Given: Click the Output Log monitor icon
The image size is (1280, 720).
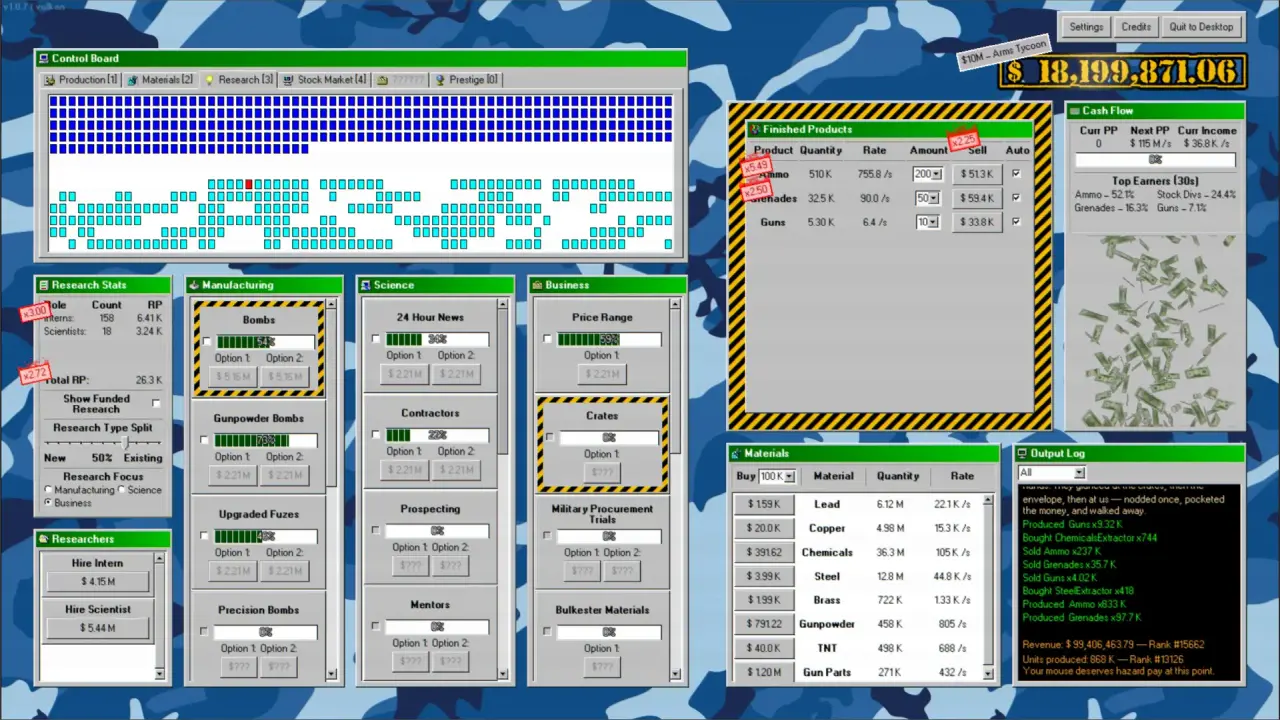Looking at the screenshot, I should tap(1023, 454).
